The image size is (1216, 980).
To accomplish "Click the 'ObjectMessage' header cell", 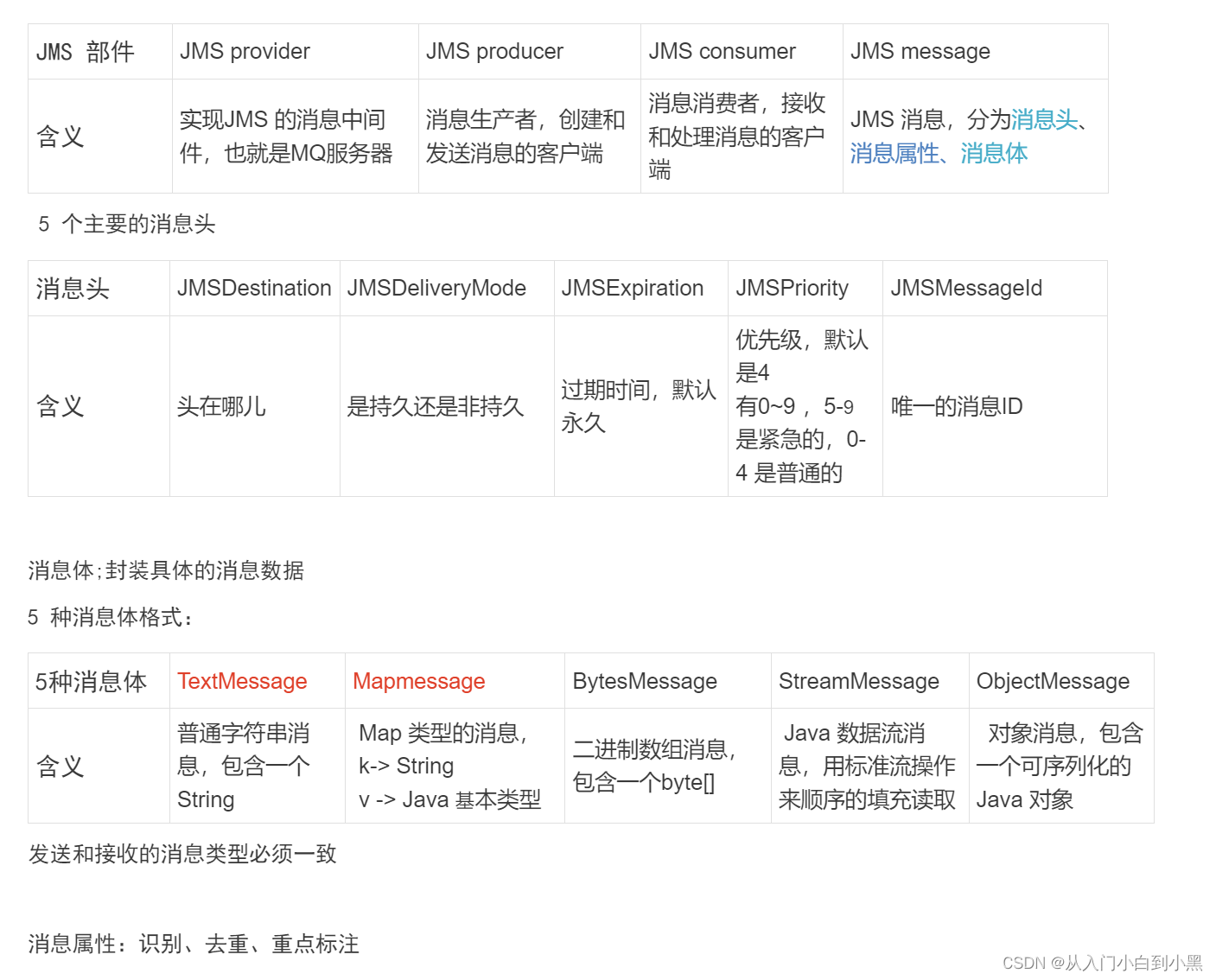I will [1061, 681].
